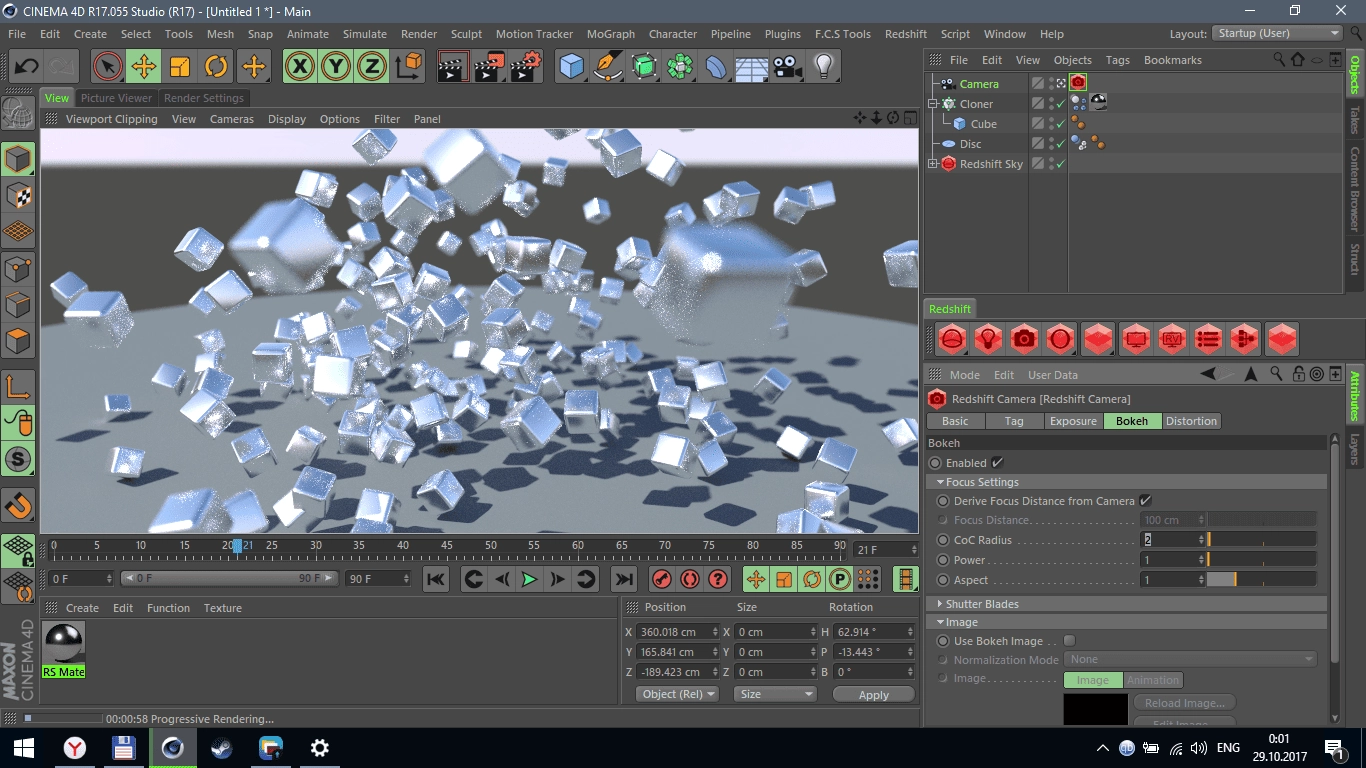Select the Live Selection tool
The height and width of the screenshot is (768, 1366).
(x=108, y=67)
